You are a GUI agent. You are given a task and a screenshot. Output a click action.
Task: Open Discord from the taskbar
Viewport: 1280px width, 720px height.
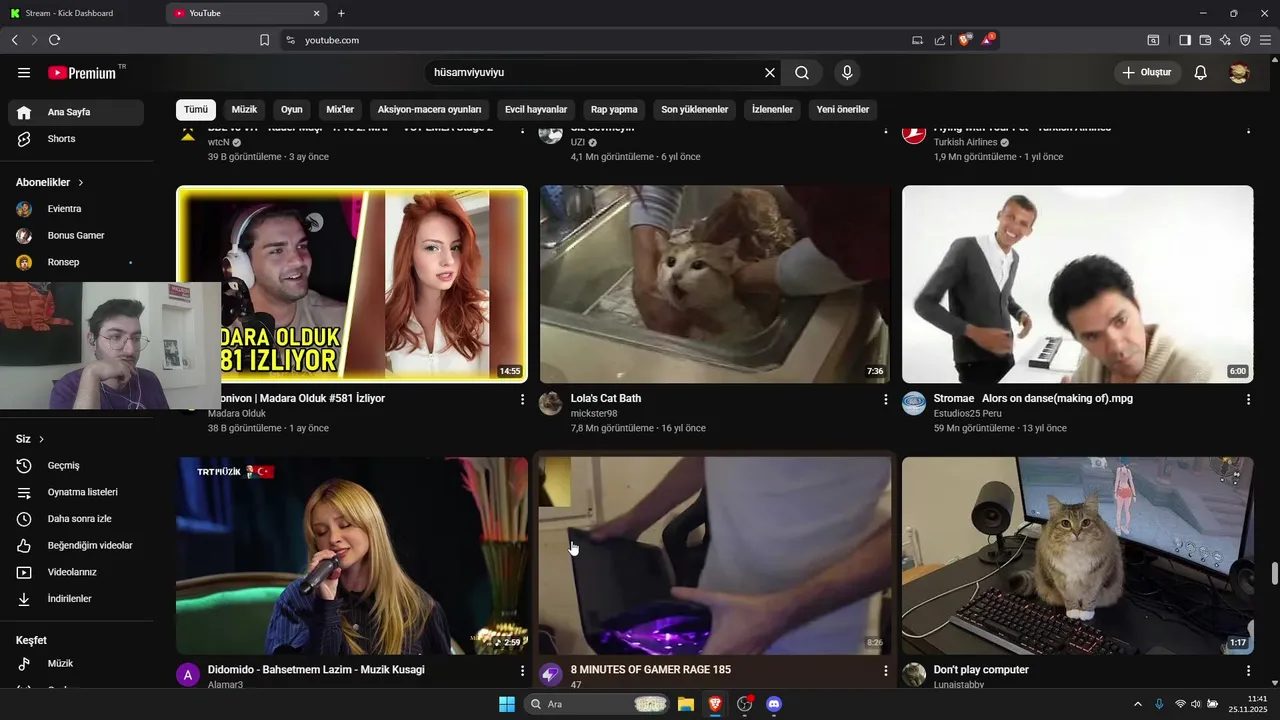click(x=773, y=704)
